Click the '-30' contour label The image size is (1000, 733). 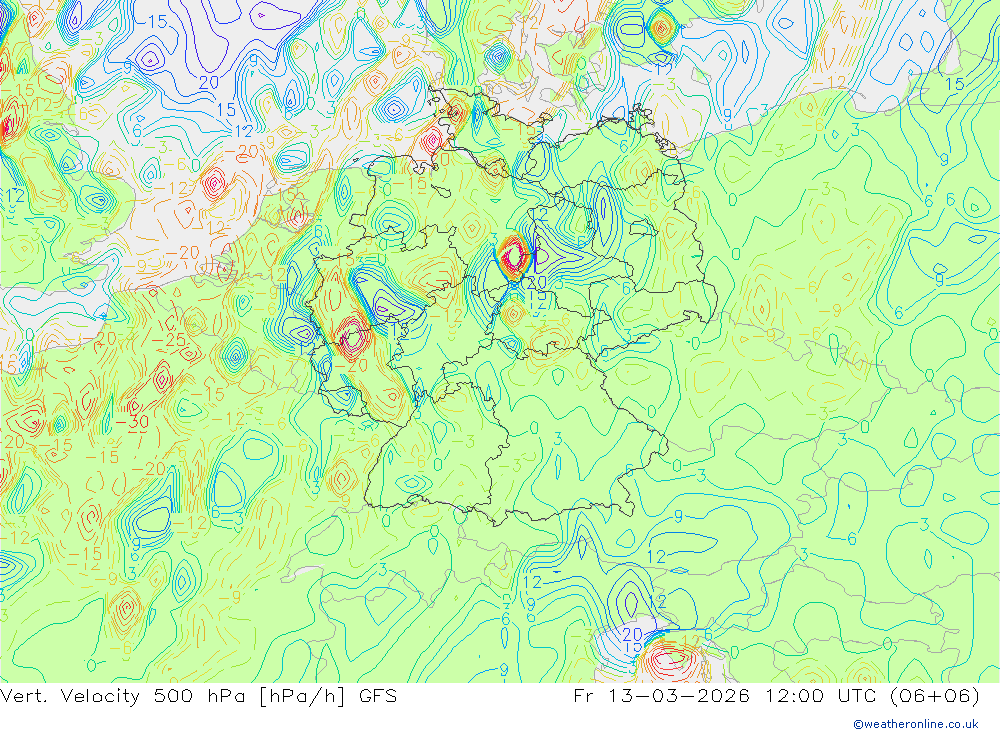(132, 422)
